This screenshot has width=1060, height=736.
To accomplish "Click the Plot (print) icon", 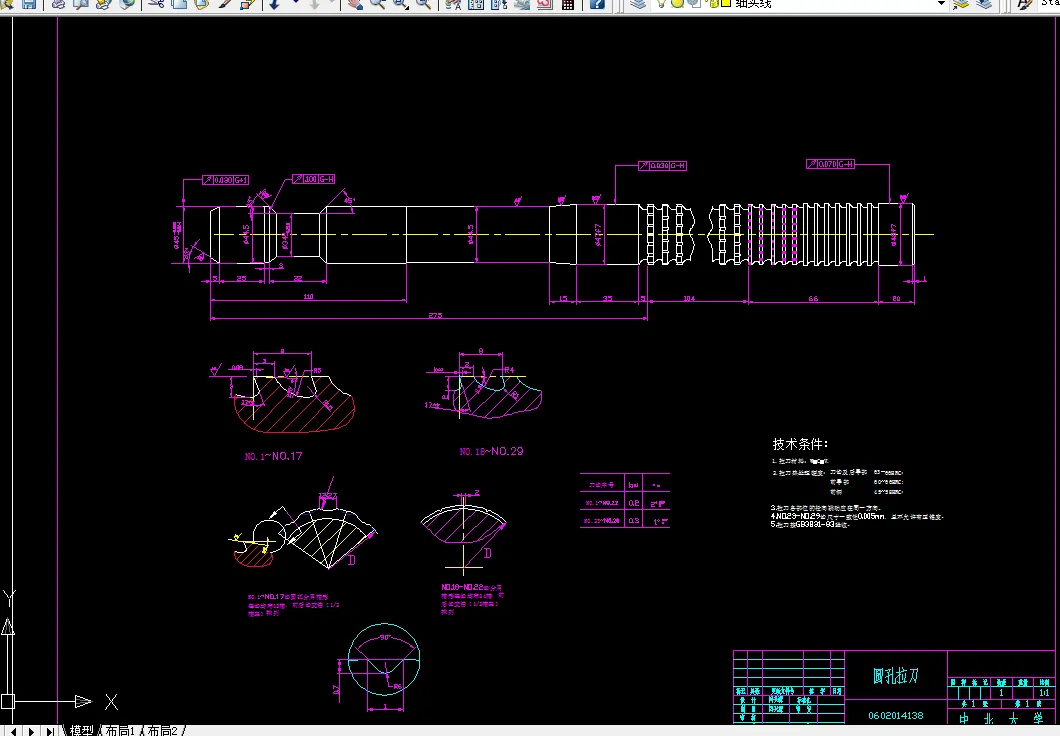I will pyautogui.click(x=59, y=4).
